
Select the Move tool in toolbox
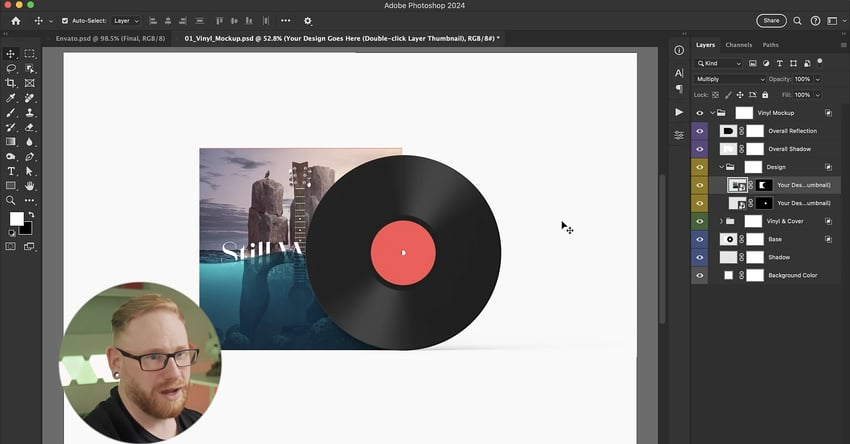pos(10,54)
